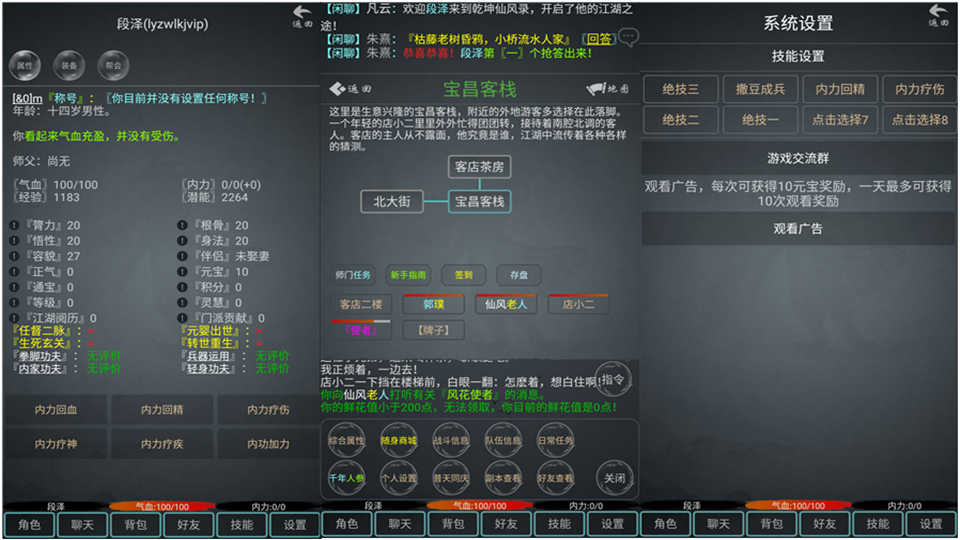Image resolution: width=960 pixels, height=540 pixels.
Task: Select 宝昌客栈 map node
Action: coord(479,201)
